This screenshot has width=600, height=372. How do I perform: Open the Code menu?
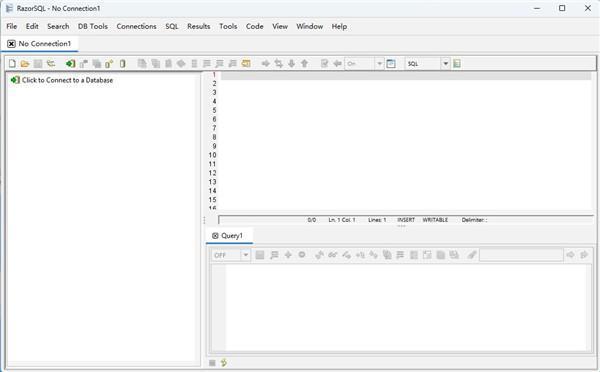pos(254,26)
